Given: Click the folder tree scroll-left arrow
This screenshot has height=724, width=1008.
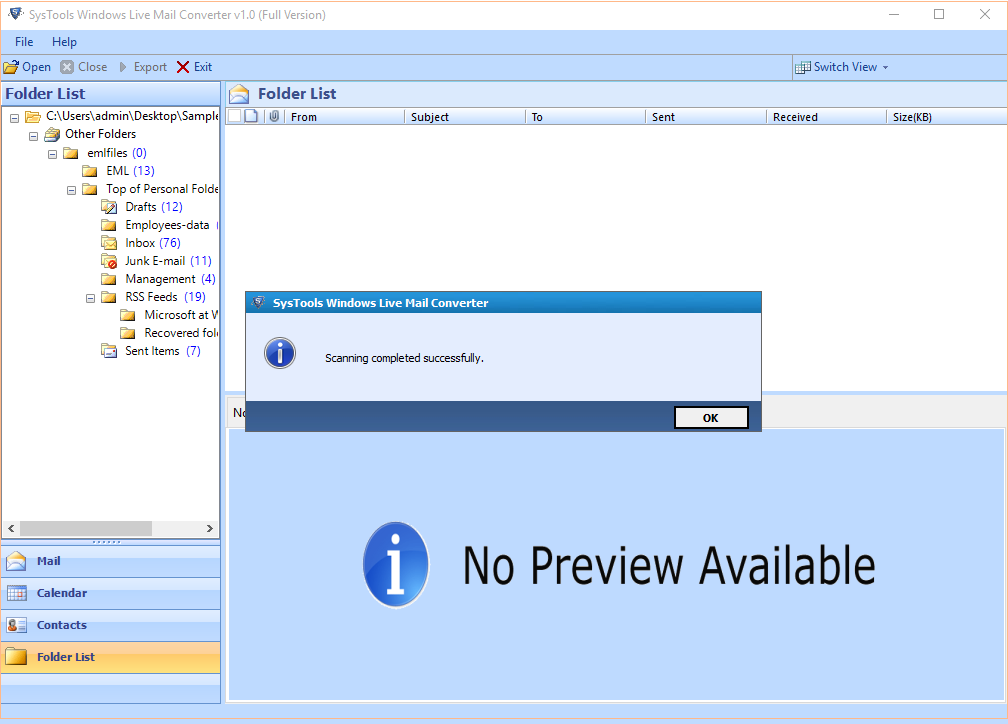Looking at the screenshot, I should 11,529.
